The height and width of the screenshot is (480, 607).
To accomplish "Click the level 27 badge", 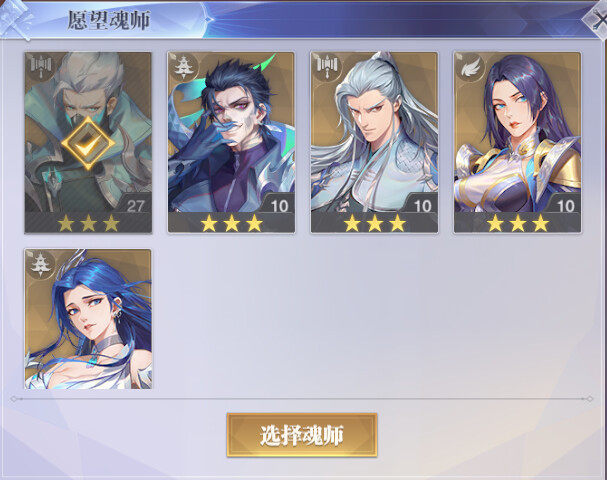I will pyautogui.click(x=135, y=205).
